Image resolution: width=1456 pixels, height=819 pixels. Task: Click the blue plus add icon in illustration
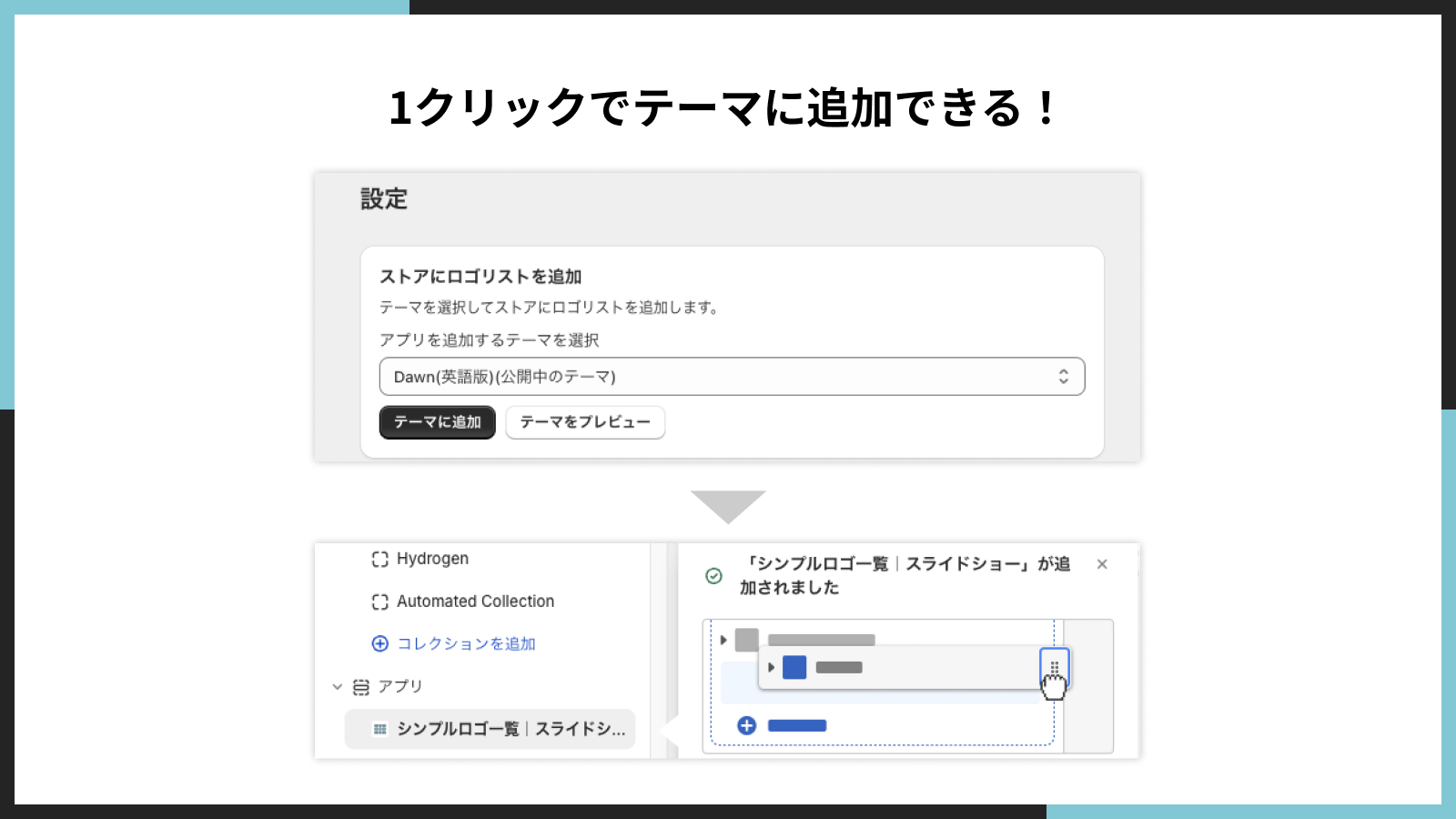pyautogui.click(x=746, y=725)
